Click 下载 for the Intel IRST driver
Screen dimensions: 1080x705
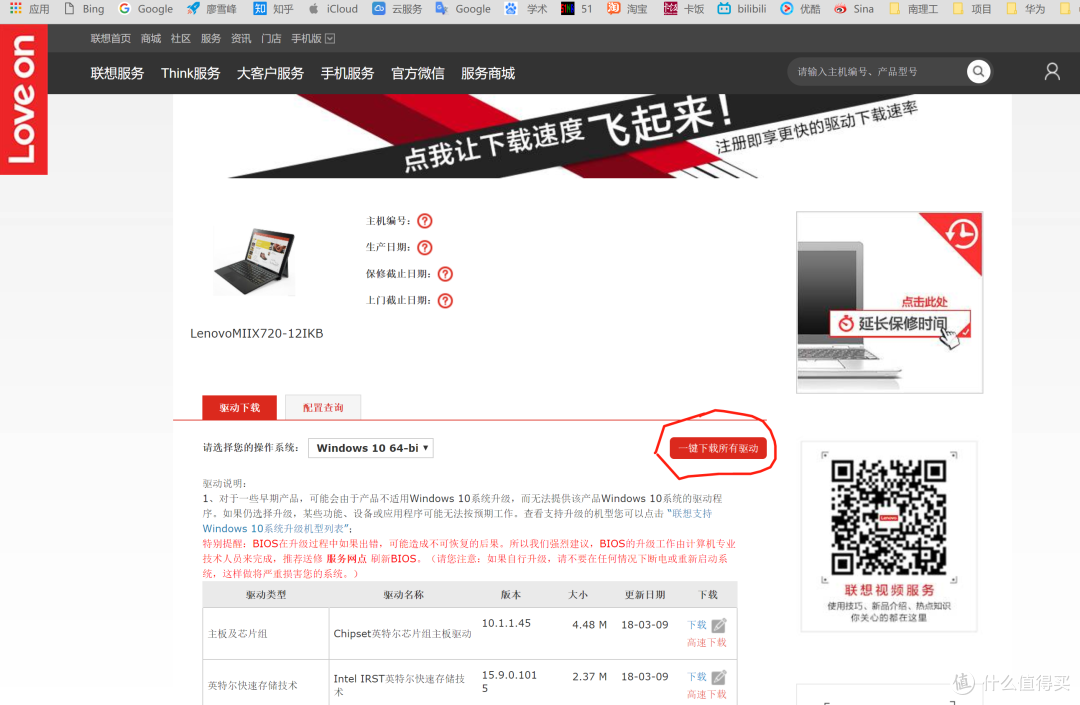coord(697,677)
